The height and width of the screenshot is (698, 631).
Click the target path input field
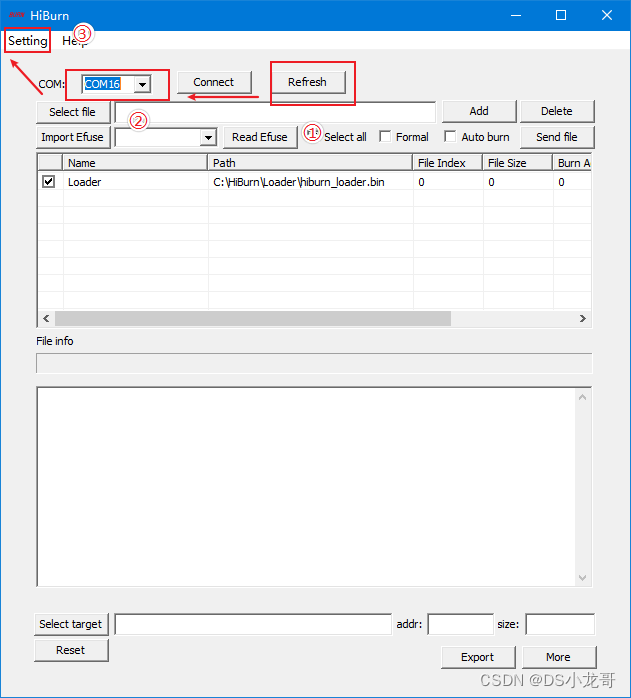point(253,625)
